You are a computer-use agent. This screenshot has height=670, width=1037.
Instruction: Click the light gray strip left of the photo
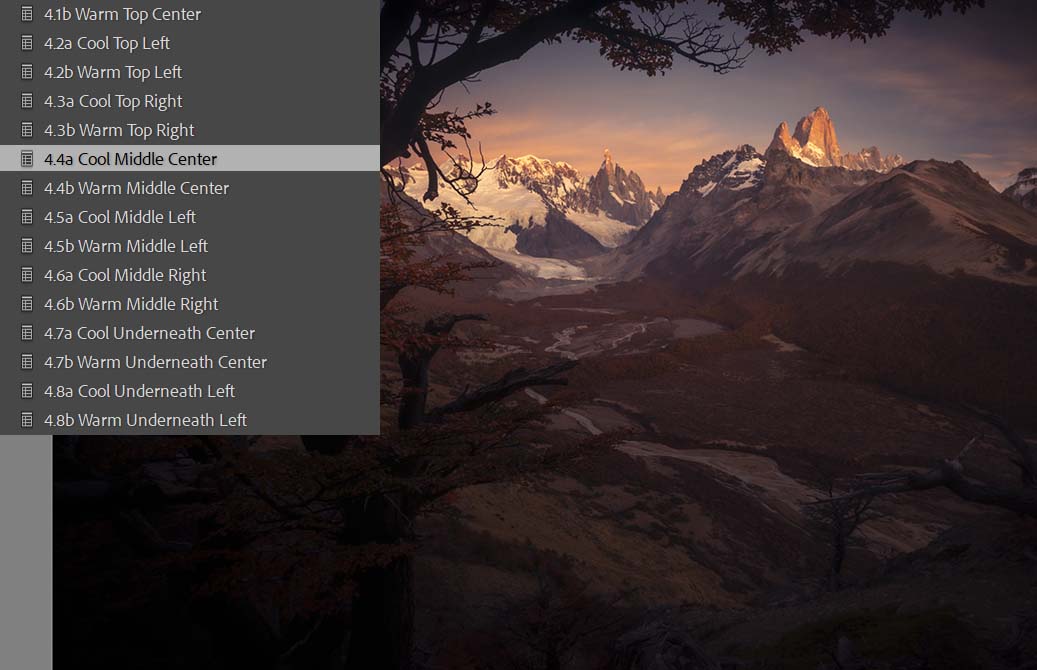tap(26, 550)
